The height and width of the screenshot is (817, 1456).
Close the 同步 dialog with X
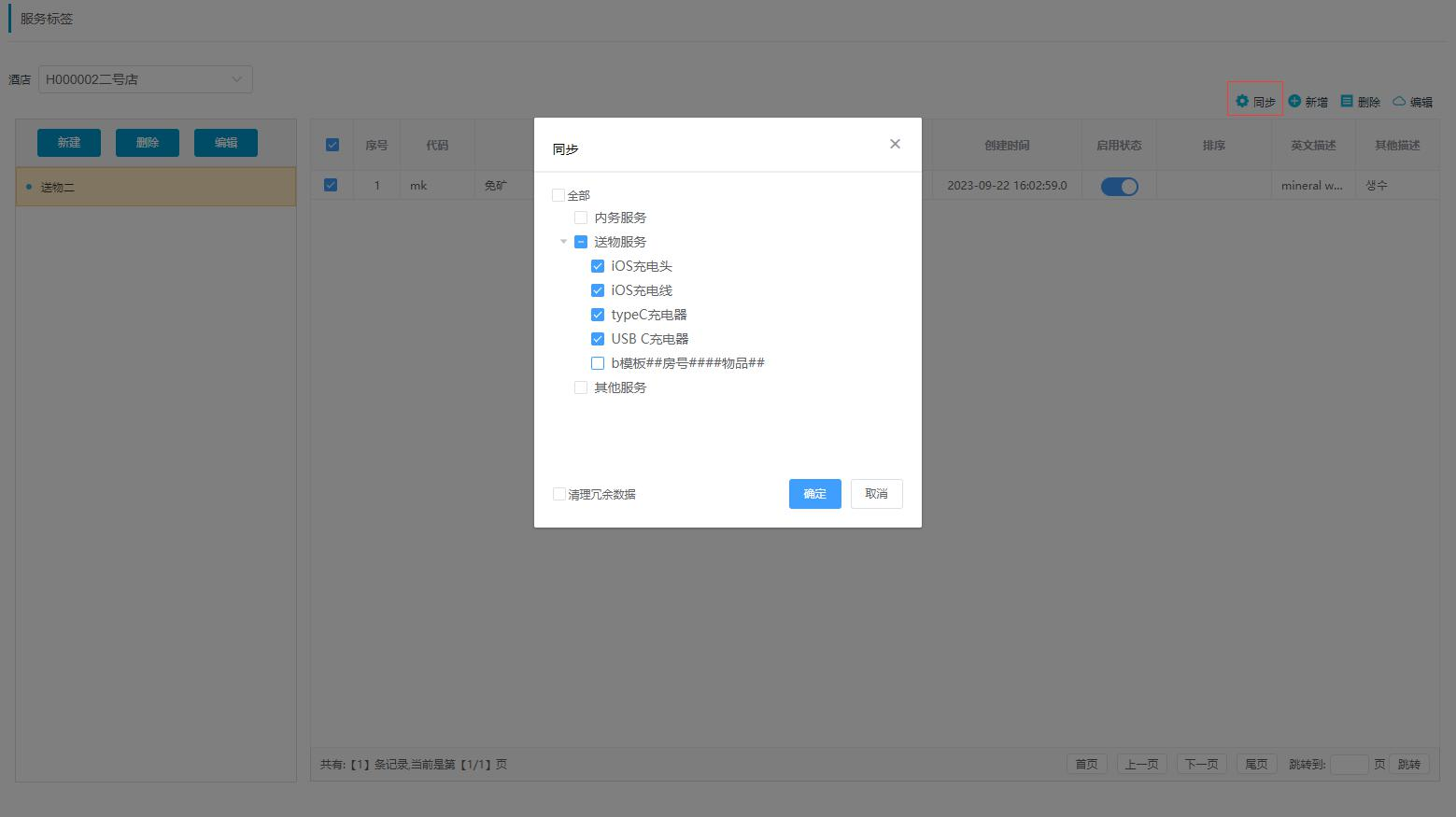895,144
